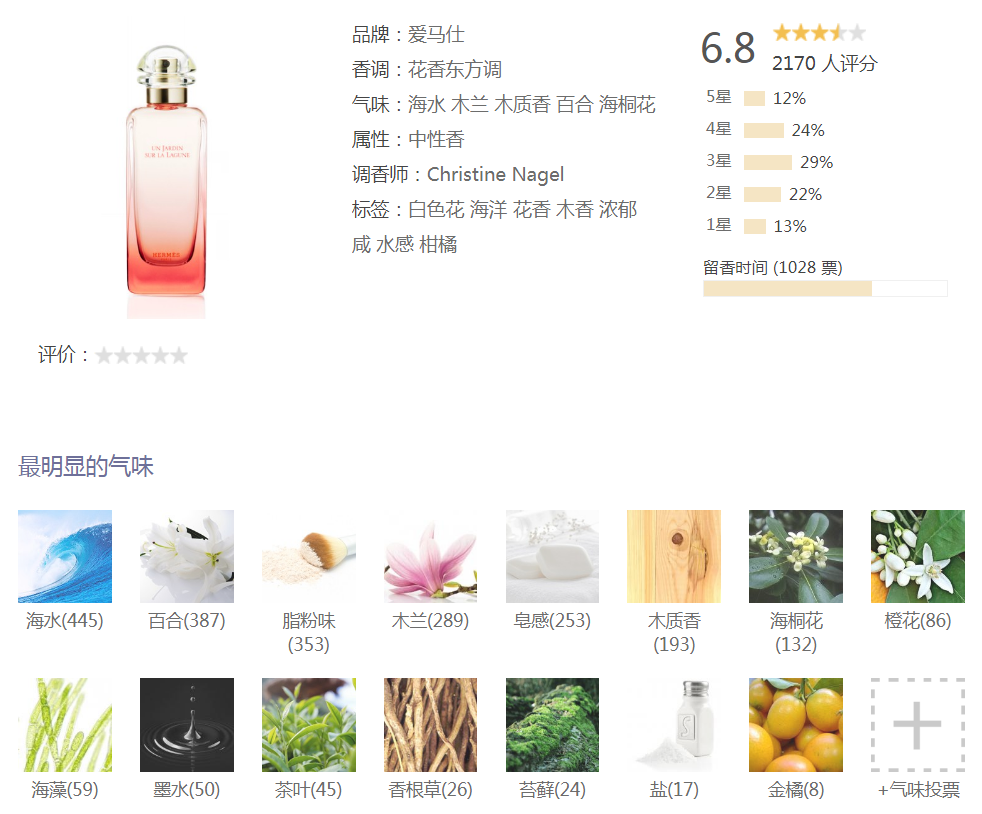Click scent note 海桐花 in 气味 row

click(x=628, y=105)
